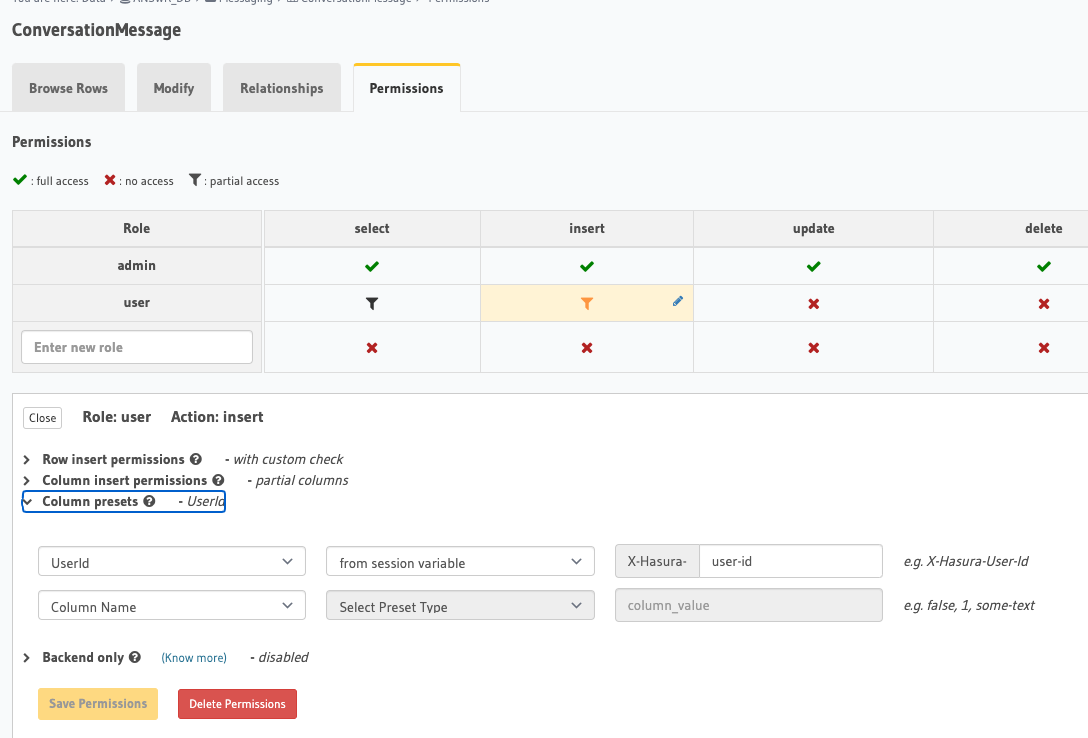Click the help icon beside Row insert permissions

(x=196, y=459)
